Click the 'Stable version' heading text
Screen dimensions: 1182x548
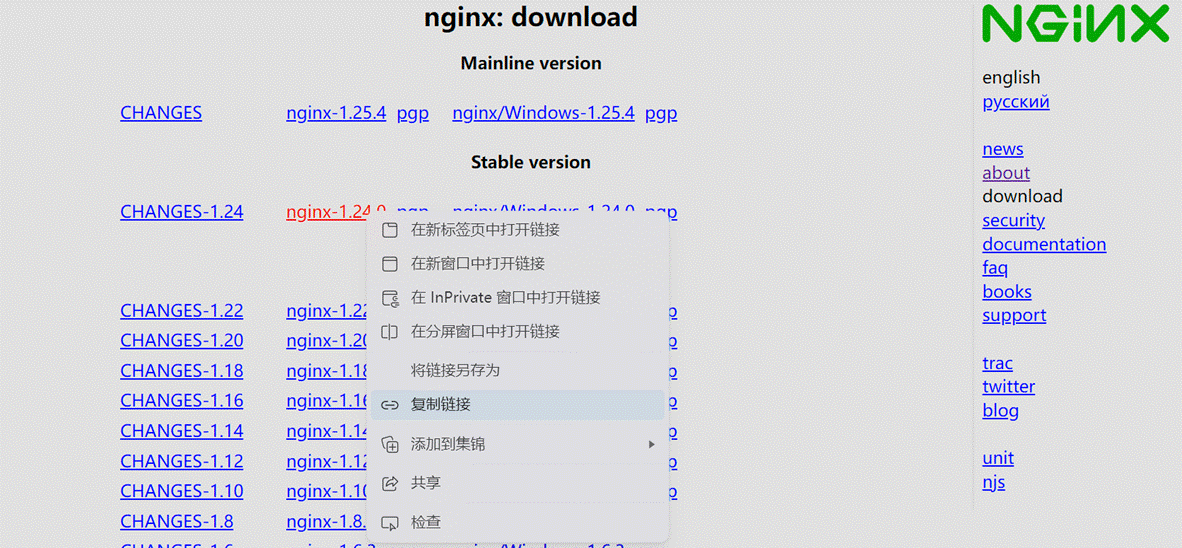point(531,162)
